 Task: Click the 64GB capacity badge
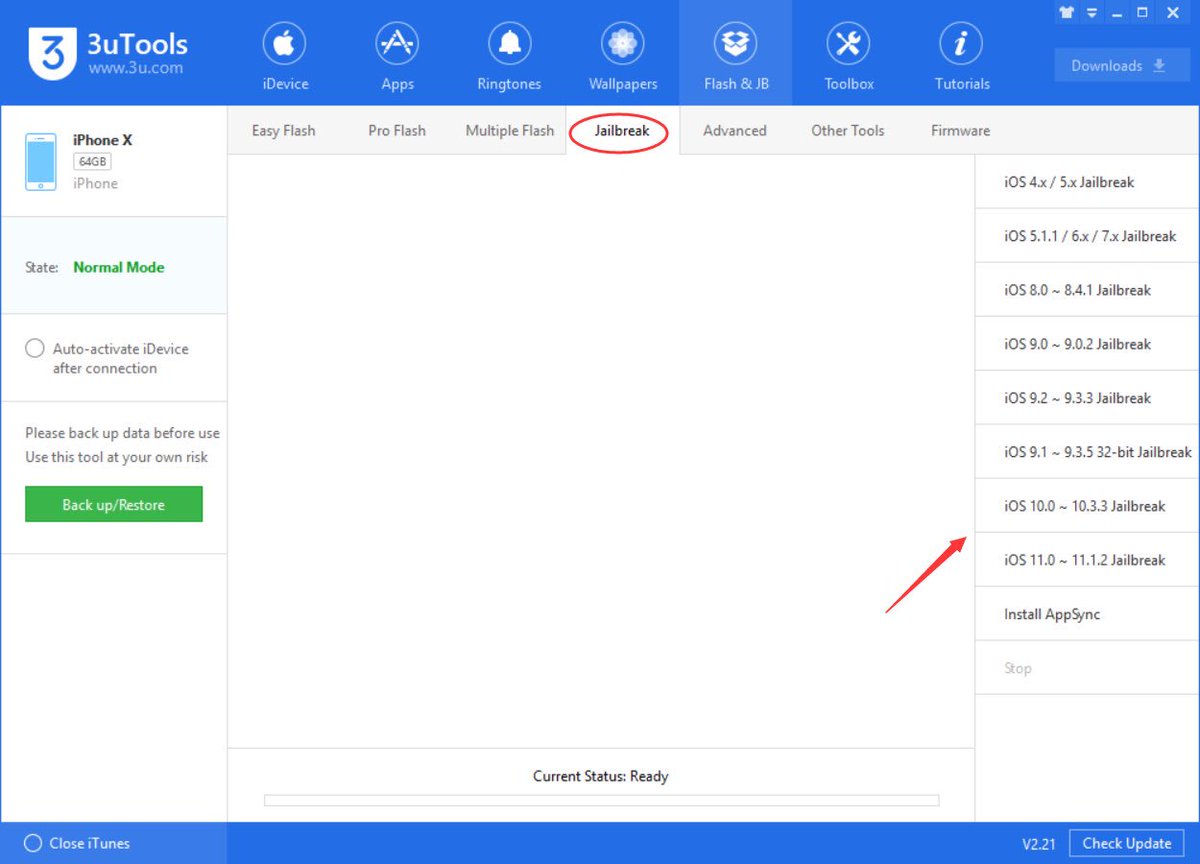click(92, 161)
